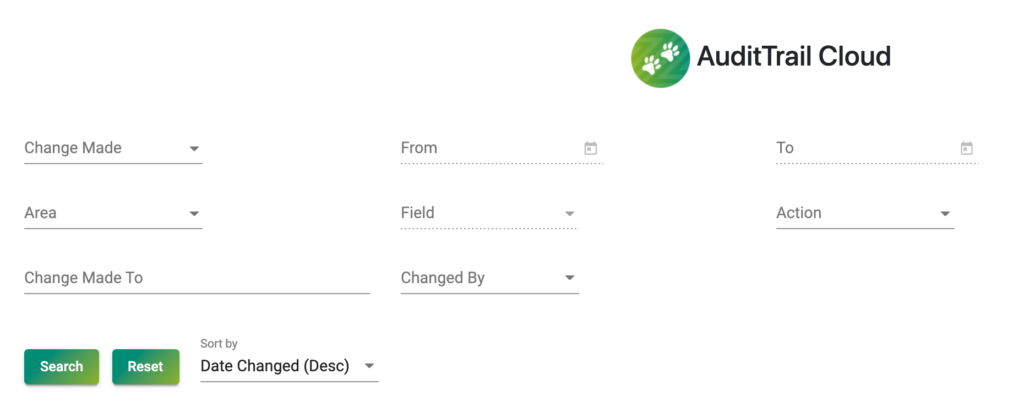Open the Action select list
The height and width of the screenshot is (412, 1024).
coord(865,214)
